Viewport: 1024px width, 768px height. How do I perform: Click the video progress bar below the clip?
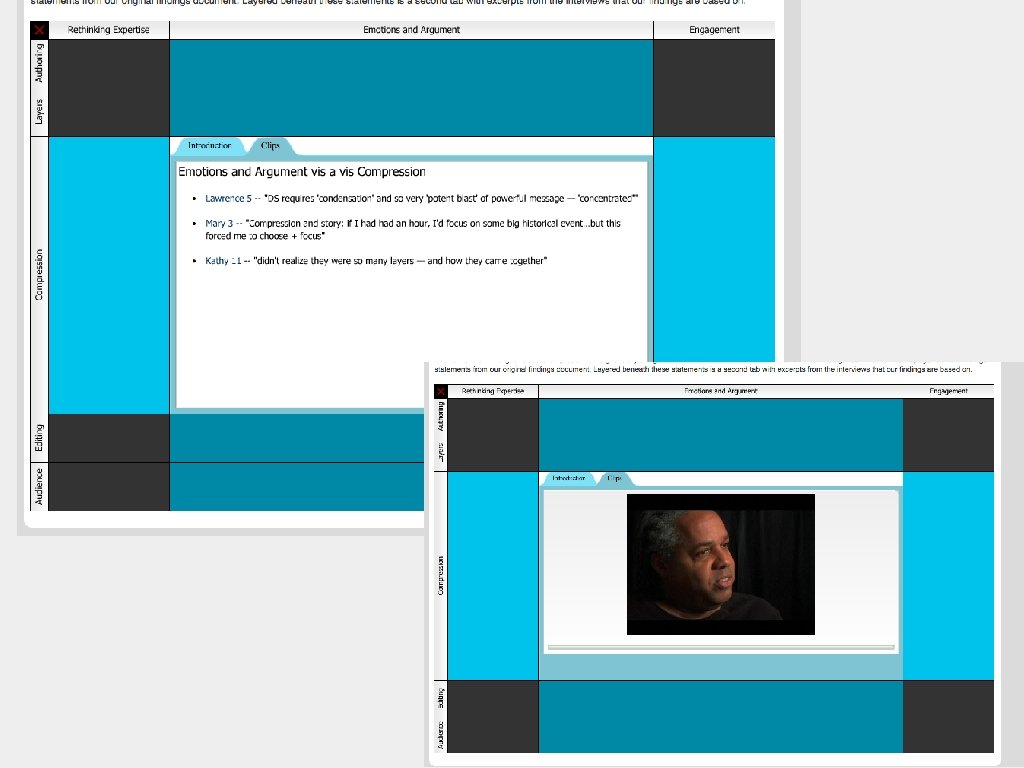721,647
